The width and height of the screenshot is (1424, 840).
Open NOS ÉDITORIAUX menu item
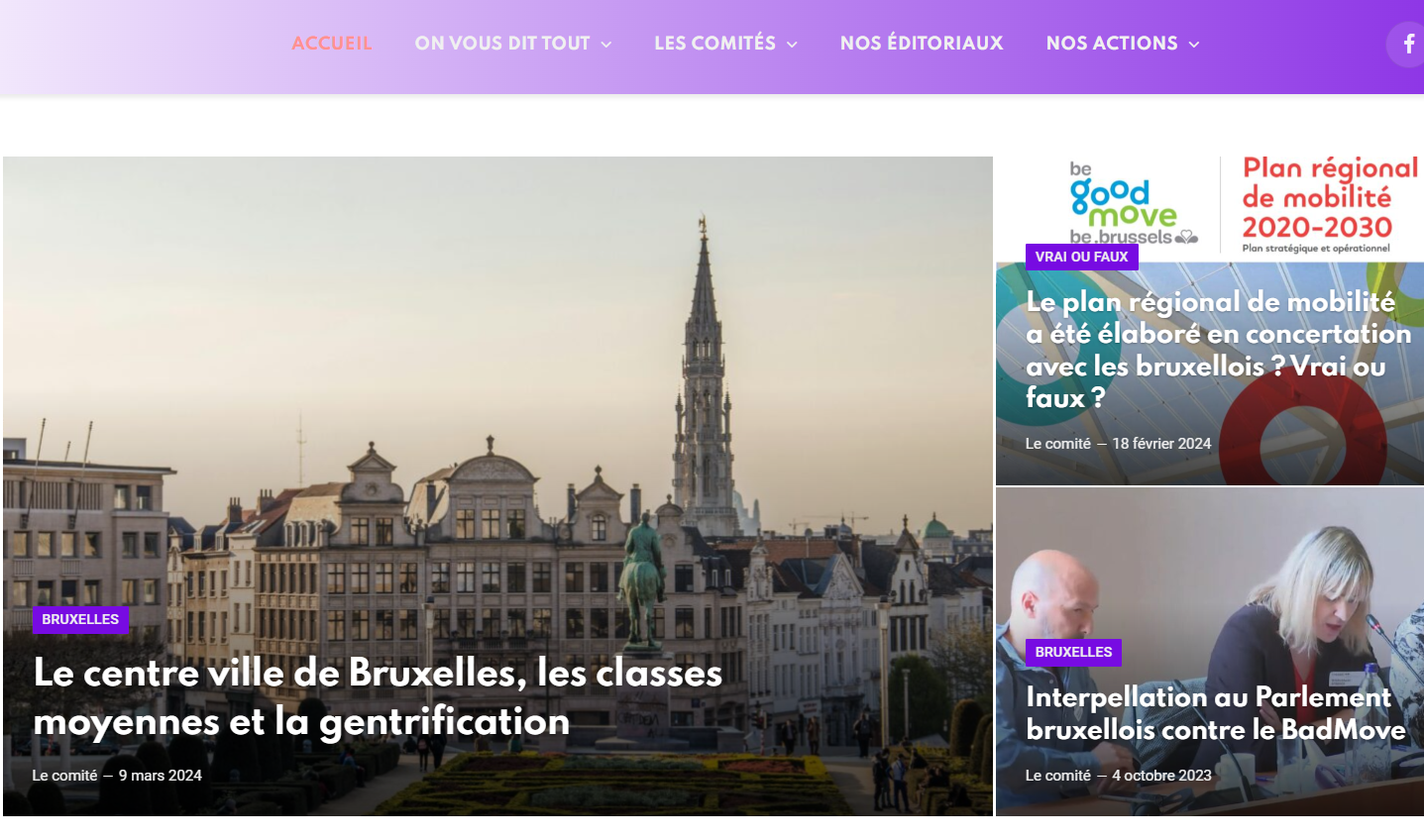(x=922, y=44)
